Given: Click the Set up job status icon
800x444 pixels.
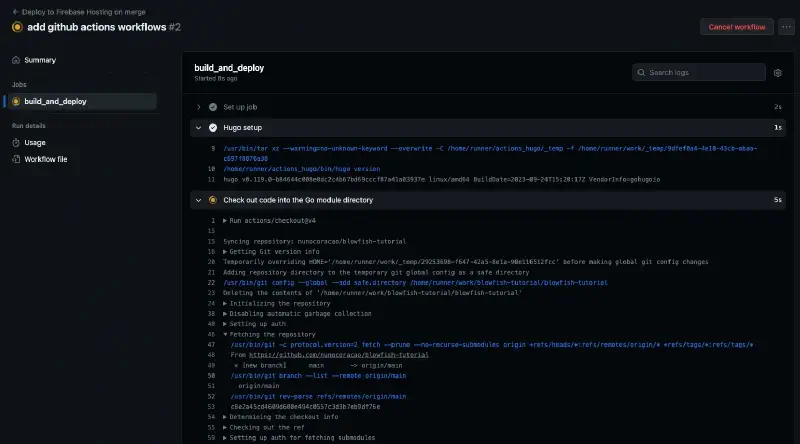Looking at the screenshot, I should coord(212,107).
